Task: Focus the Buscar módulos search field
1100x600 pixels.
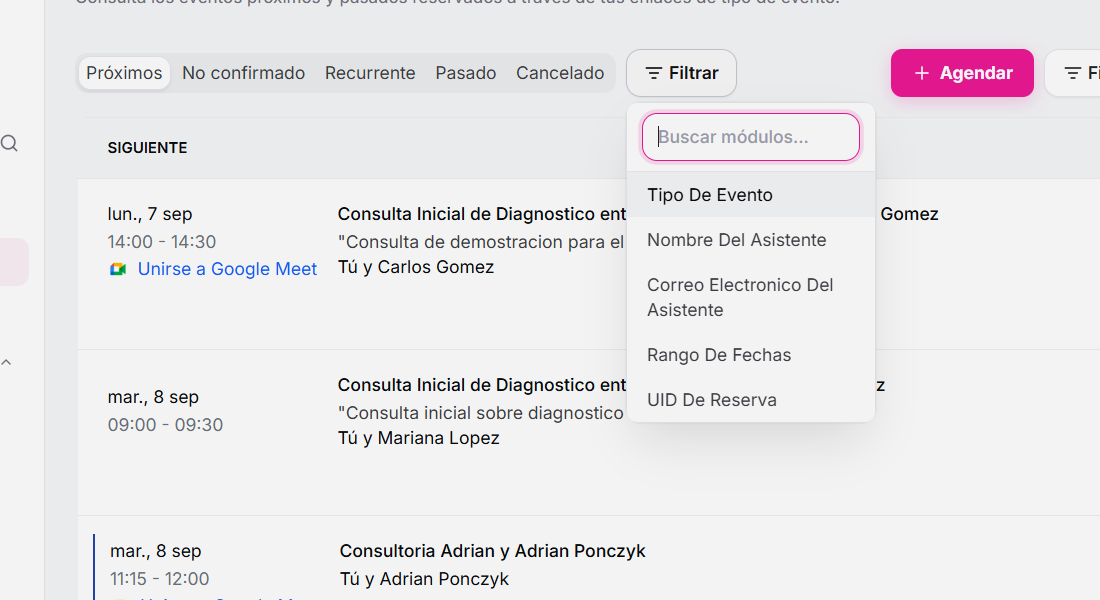Action: 751,137
